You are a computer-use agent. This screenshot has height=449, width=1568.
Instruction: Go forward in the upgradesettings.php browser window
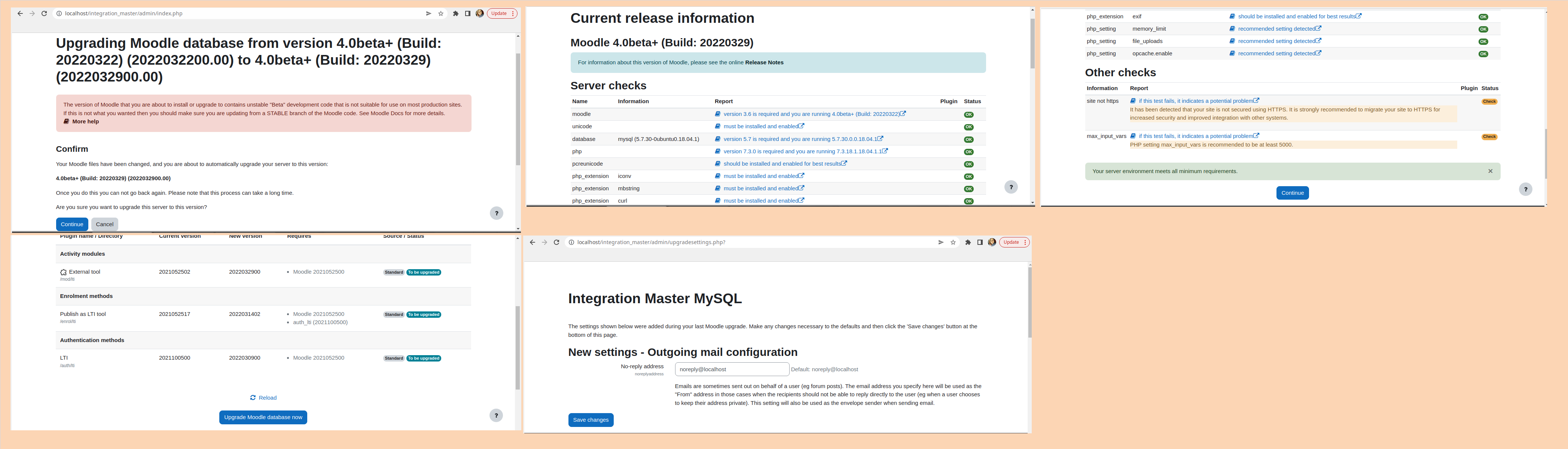click(x=545, y=242)
